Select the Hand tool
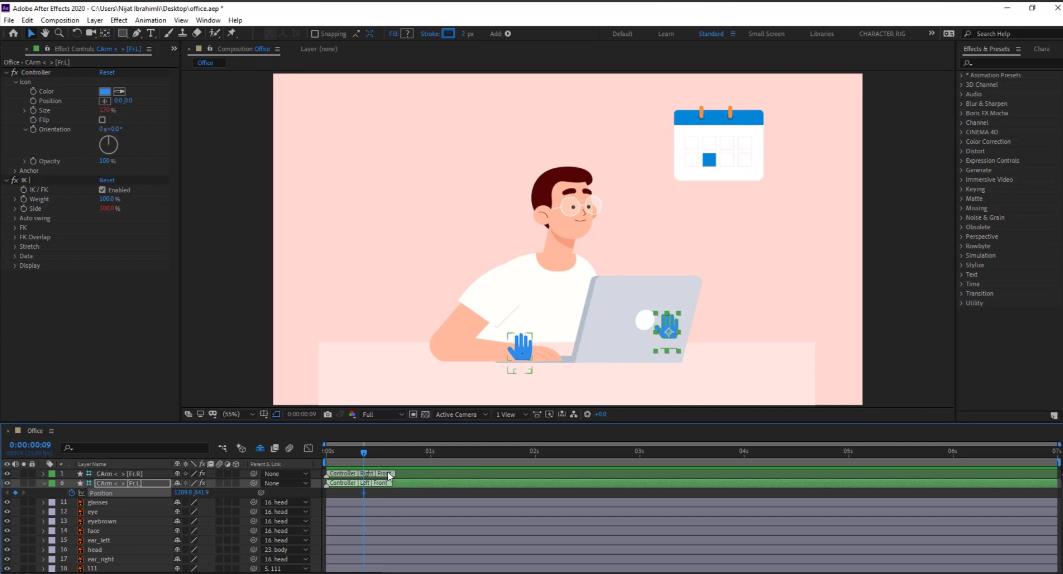This screenshot has height=574, width=1063. [x=45, y=33]
